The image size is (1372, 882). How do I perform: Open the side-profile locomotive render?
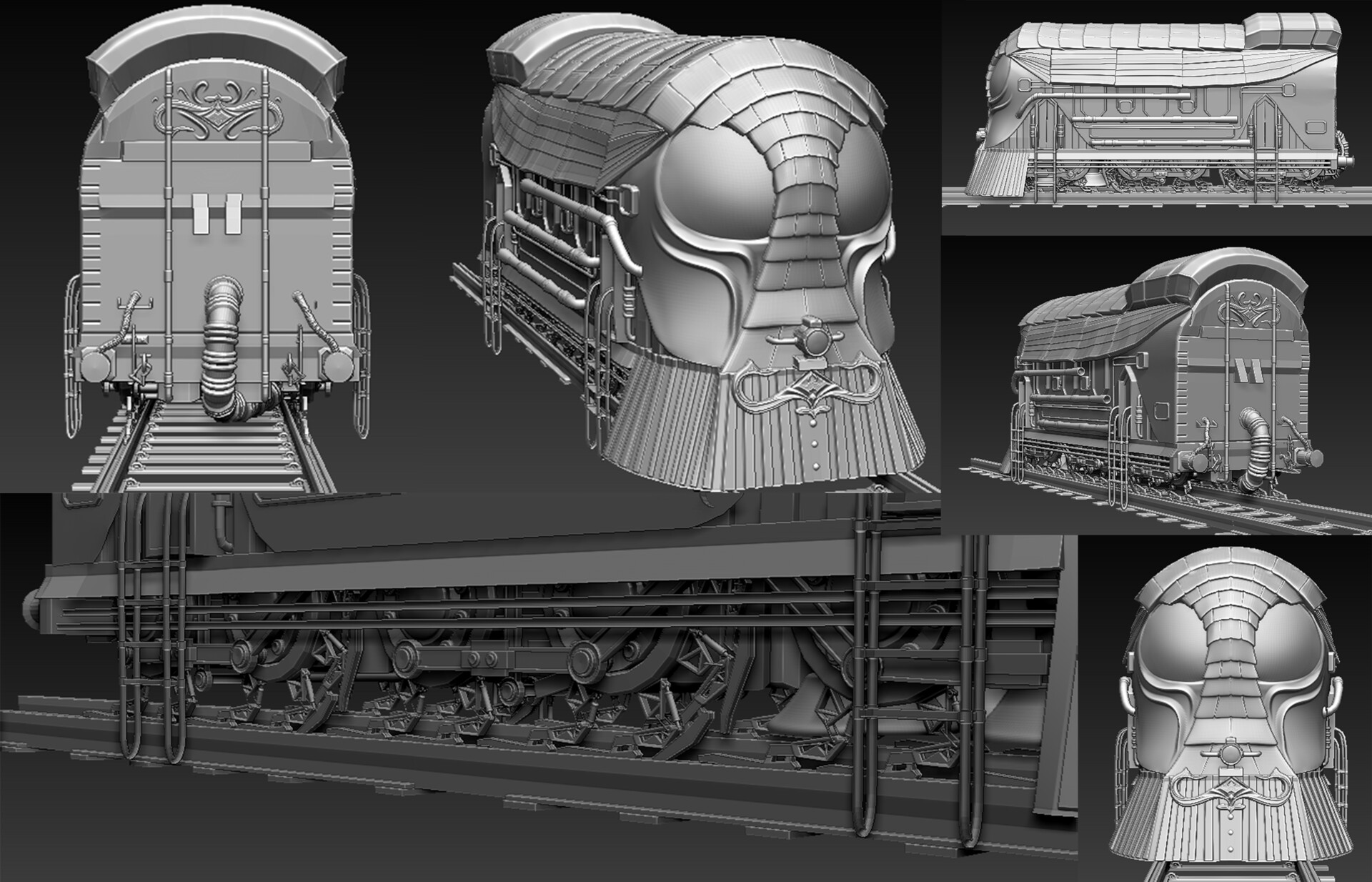coord(1158,114)
